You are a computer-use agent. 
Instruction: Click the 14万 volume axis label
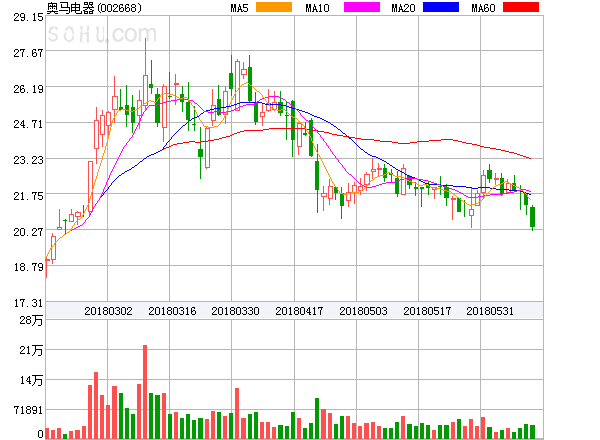pyautogui.click(x=31, y=380)
